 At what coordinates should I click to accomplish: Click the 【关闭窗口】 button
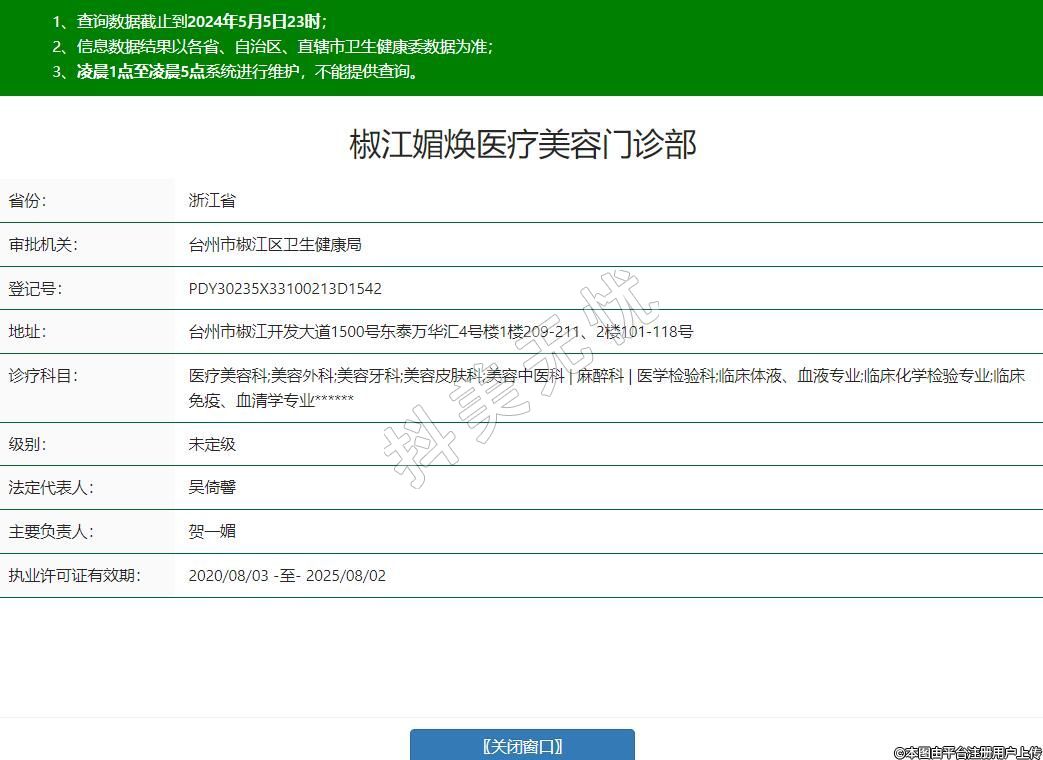[x=522, y=745]
